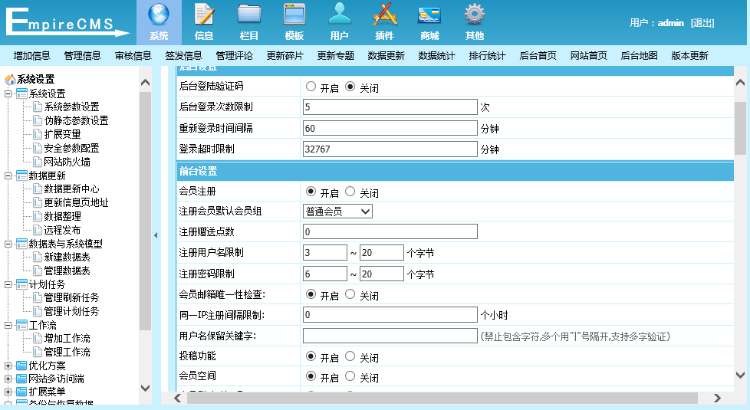
Task: Open 数据统计 in the submenu bar
Action: [x=436, y=56]
